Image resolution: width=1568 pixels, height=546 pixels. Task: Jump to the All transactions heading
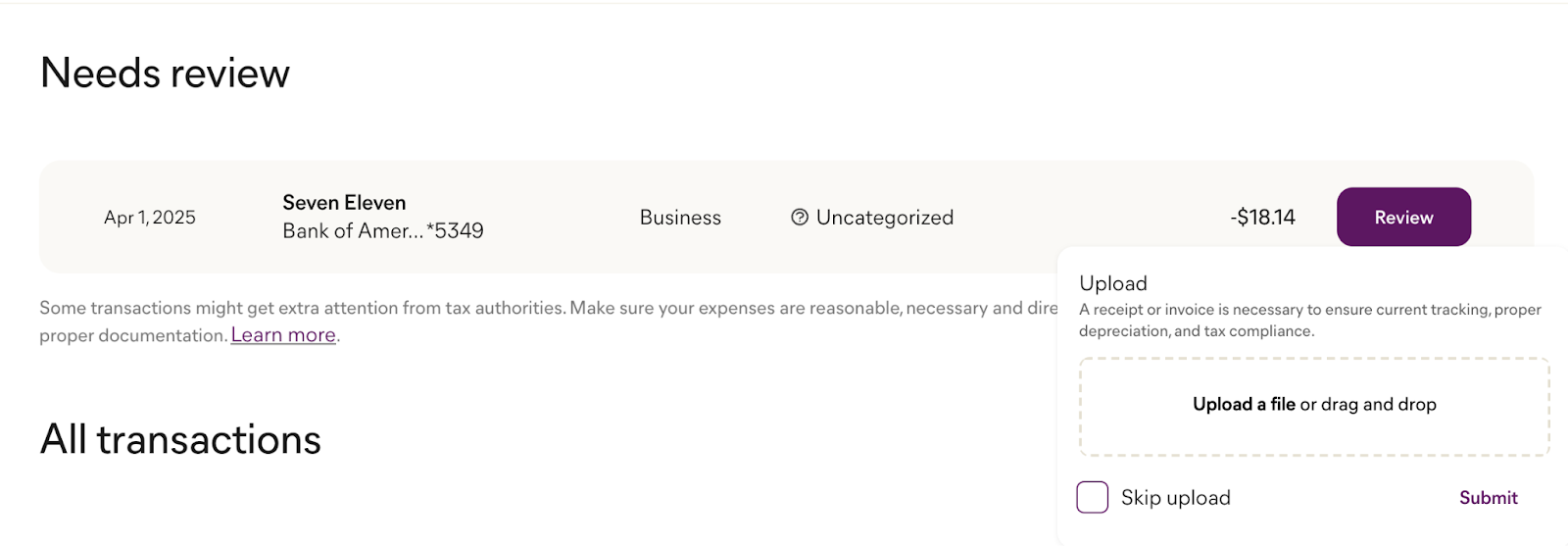coord(180,440)
